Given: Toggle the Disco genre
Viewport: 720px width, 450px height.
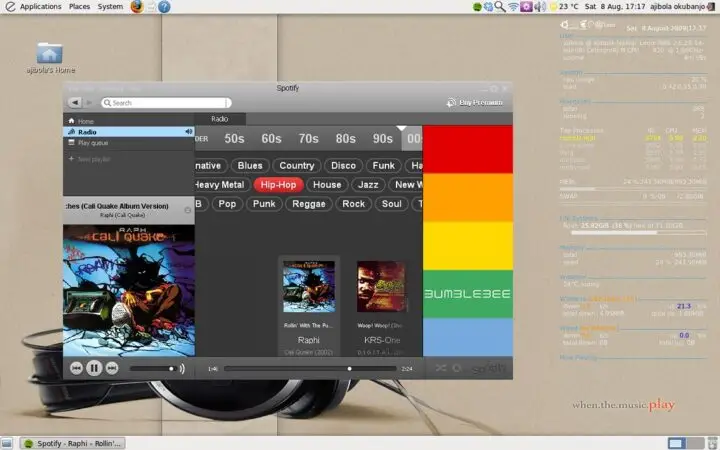Looking at the screenshot, I should pos(343,165).
